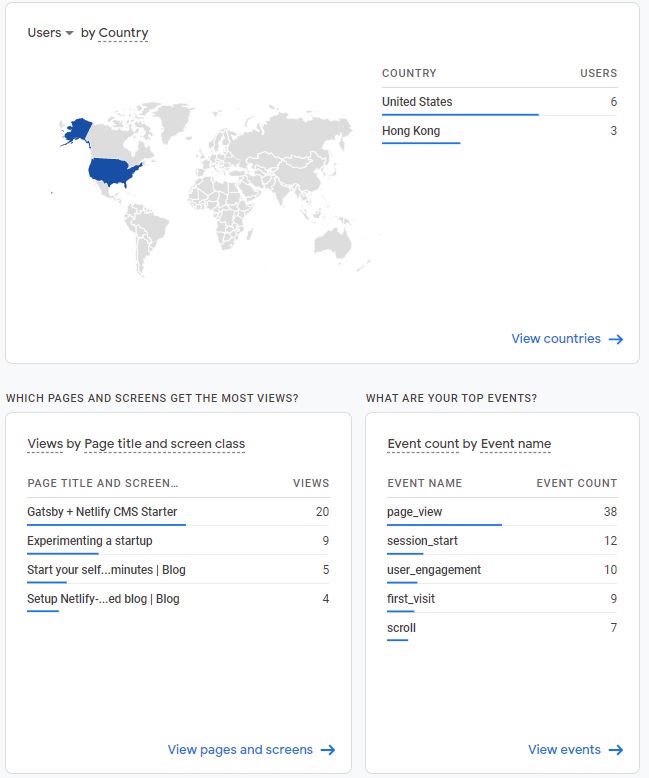This screenshot has width=649, height=778.
Task: Change the Event name dimension selector
Action: (x=516, y=444)
